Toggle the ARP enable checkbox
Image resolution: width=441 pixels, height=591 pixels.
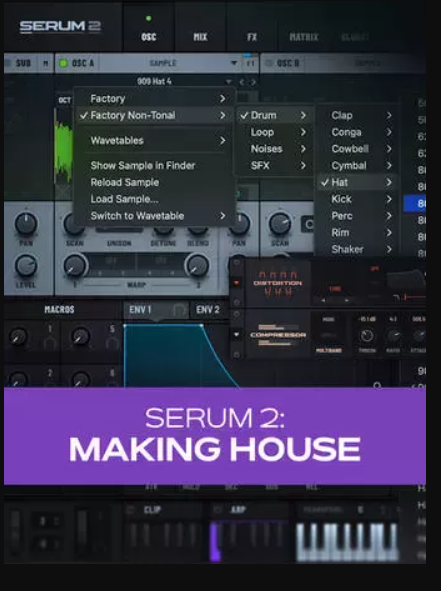click(218, 510)
